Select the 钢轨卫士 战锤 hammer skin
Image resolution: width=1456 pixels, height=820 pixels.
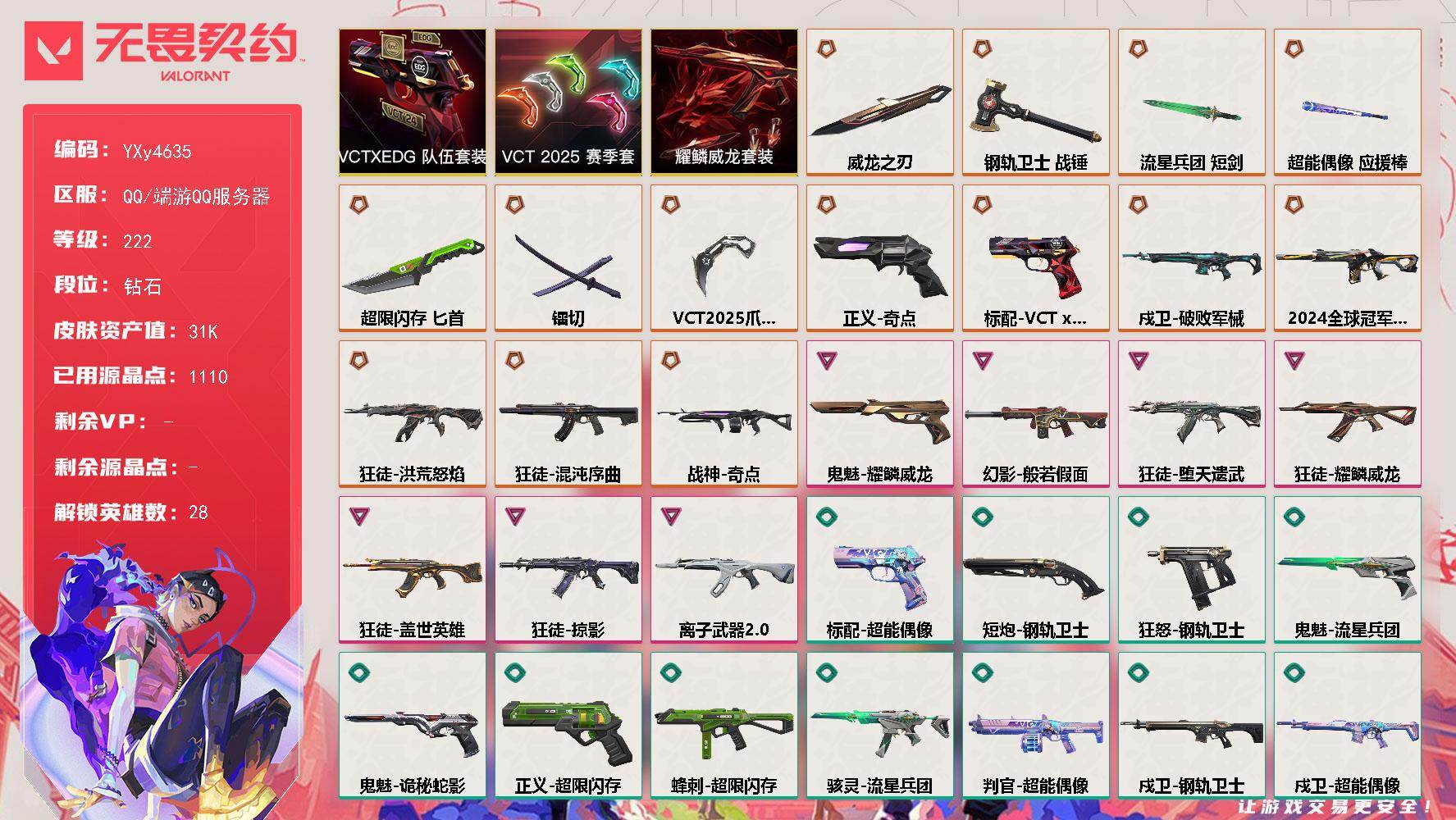pyautogui.click(x=1035, y=102)
